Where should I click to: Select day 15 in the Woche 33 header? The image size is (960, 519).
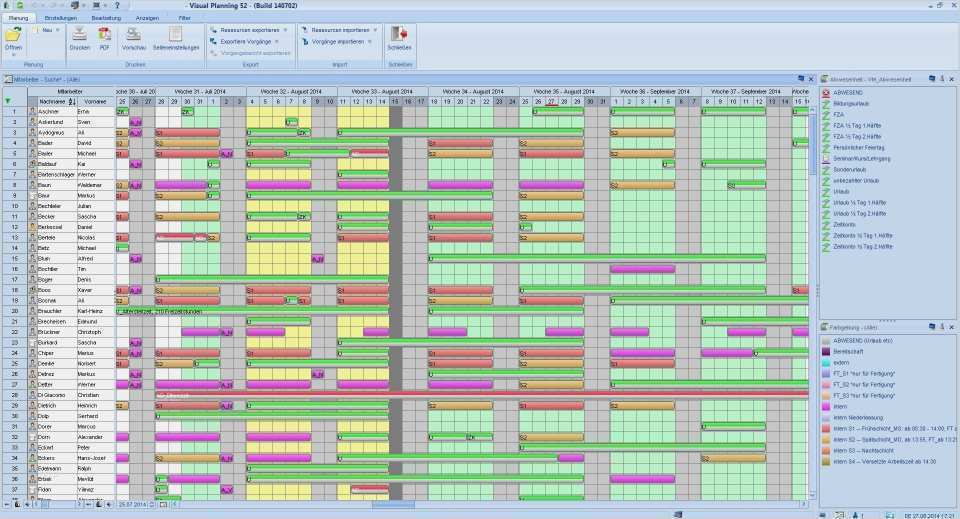coord(395,101)
